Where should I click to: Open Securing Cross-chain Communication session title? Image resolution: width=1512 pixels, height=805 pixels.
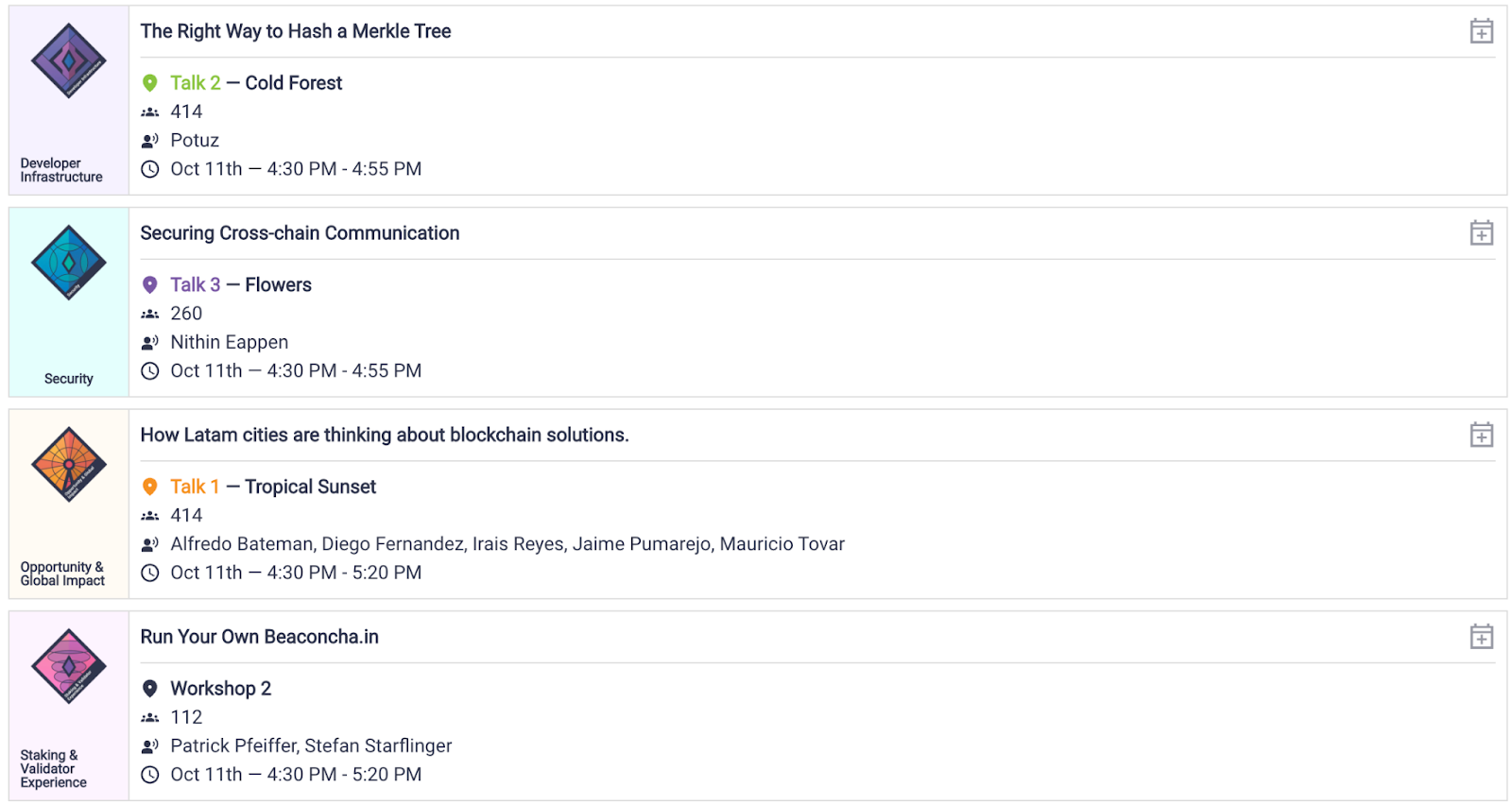300,232
